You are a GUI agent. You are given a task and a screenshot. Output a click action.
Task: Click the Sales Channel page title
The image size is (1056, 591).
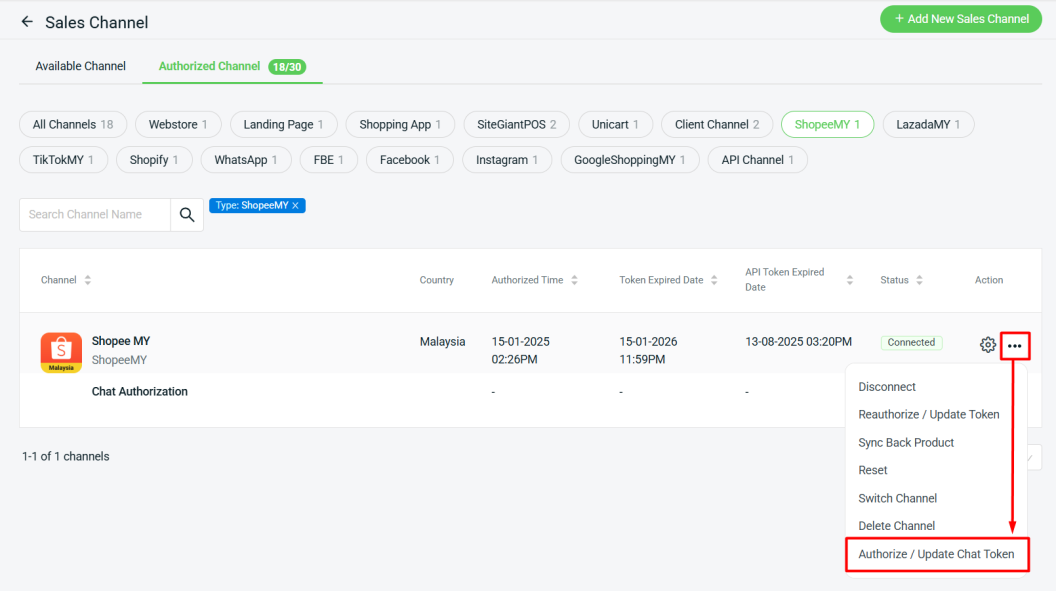click(x=96, y=22)
